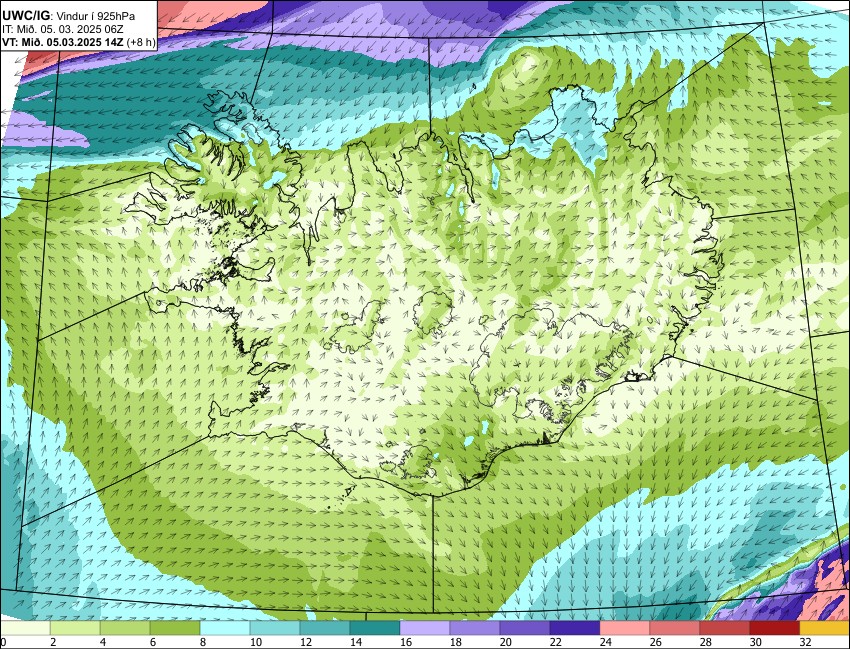The height and width of the screenshot is (649, 850).
Task: Click the 6-8 m/s dark green legend swatch
Action: 175,628
